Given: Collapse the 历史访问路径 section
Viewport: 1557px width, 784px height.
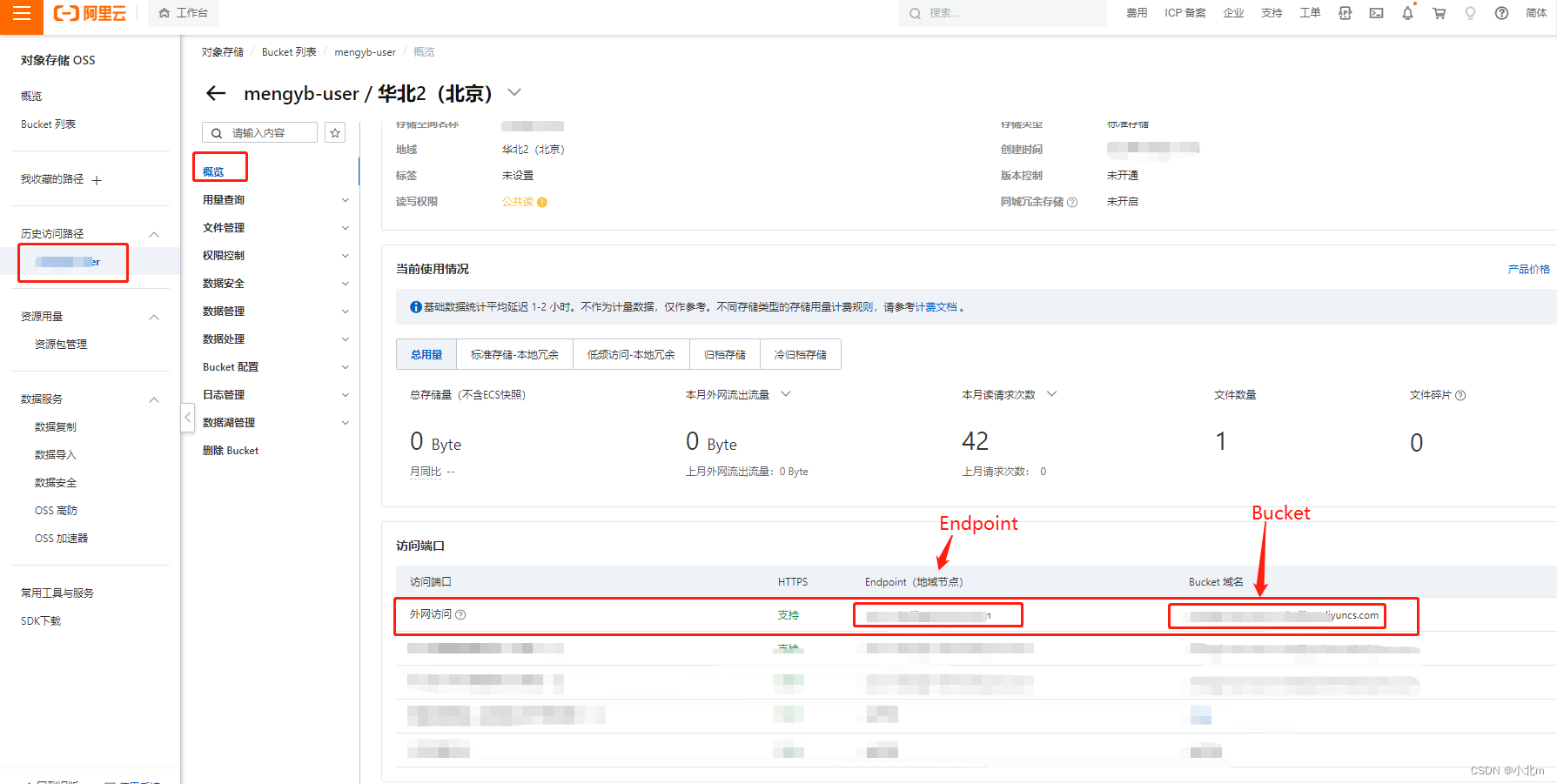Looking at the screenshot, I should click(154, 234).
